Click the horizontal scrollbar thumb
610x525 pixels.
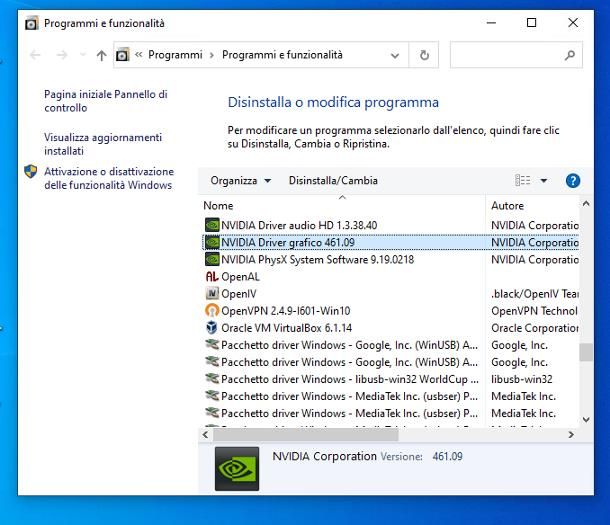tap(305, 435)
